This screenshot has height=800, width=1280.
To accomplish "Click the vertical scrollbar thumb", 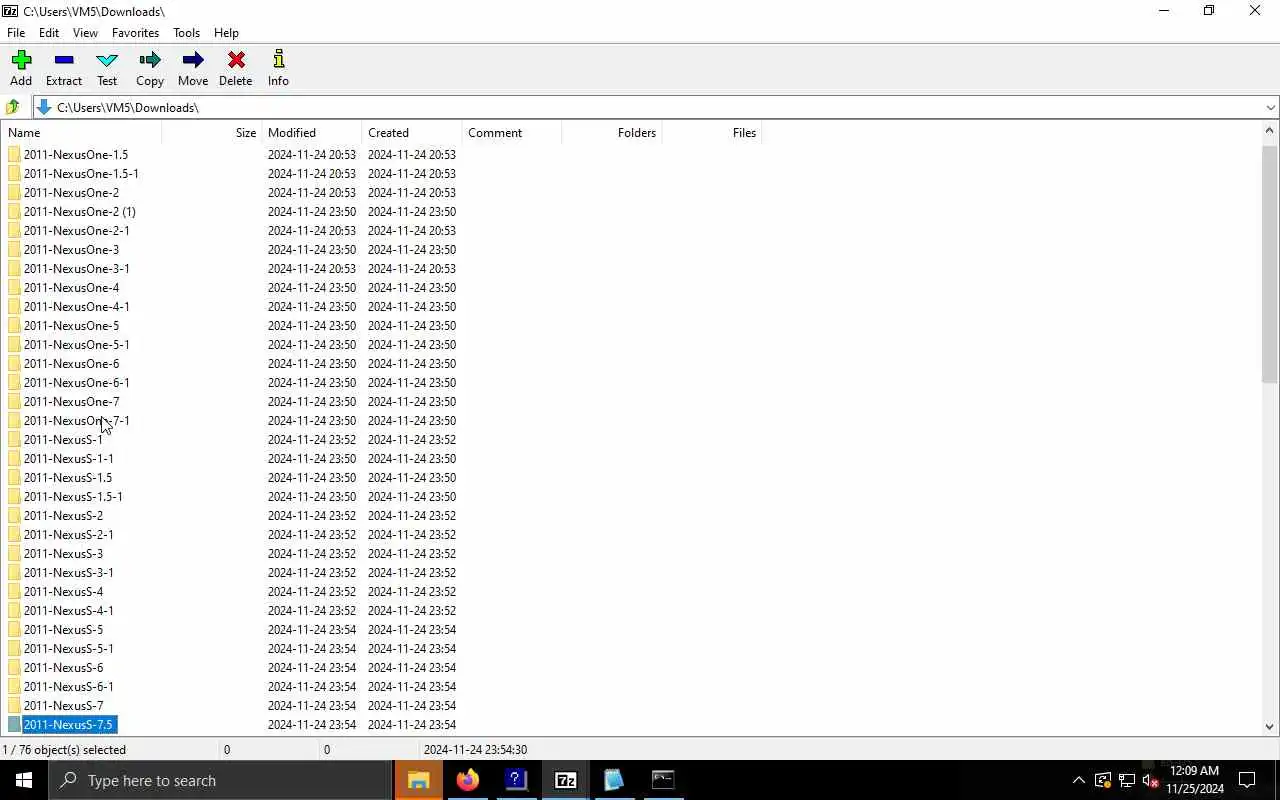I will point(1270,264).
